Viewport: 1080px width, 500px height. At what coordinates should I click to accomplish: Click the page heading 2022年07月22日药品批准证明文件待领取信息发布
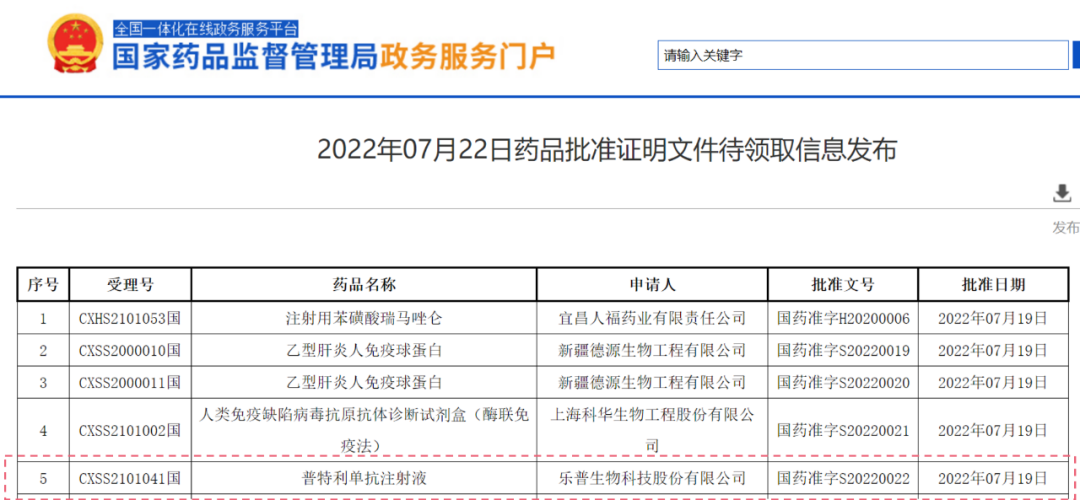(x=607, y=150)
